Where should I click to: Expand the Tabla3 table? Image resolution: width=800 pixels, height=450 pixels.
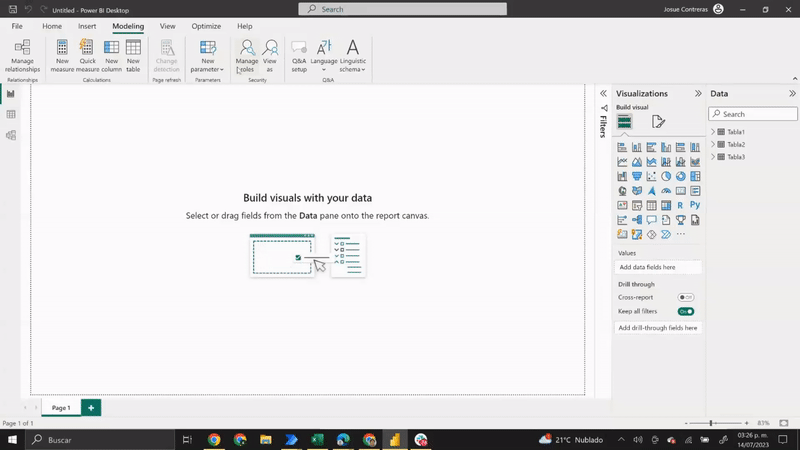tap(713, 157)
